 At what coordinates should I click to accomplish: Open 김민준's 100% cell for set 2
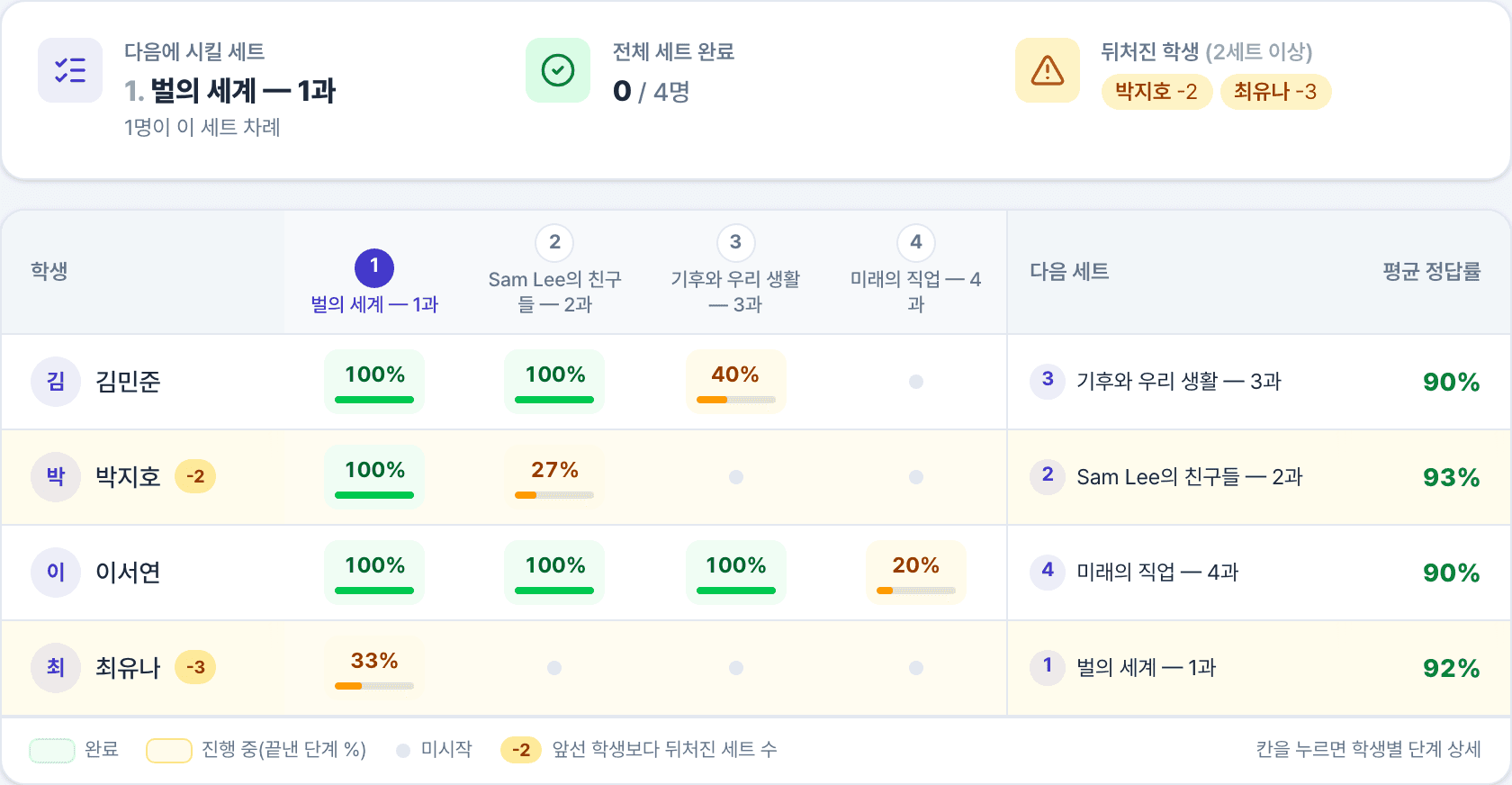[555, 382]
